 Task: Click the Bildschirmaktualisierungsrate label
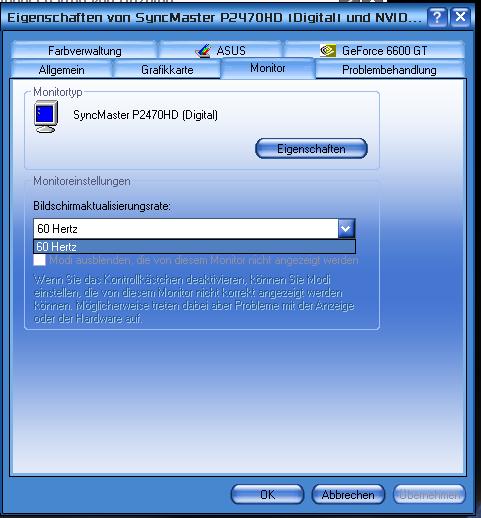102,206
